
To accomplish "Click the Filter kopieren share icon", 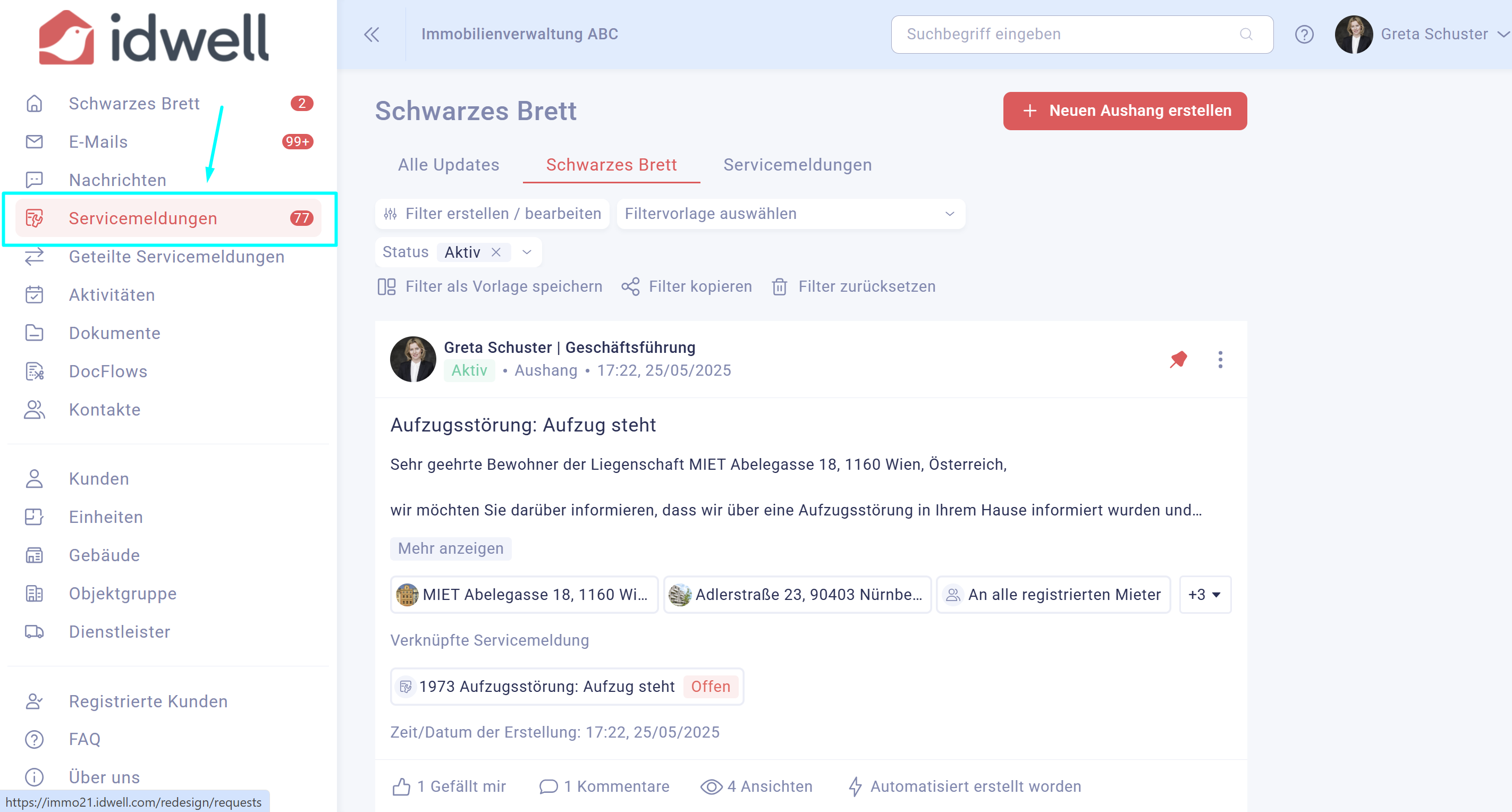I will tap(630, 286).
